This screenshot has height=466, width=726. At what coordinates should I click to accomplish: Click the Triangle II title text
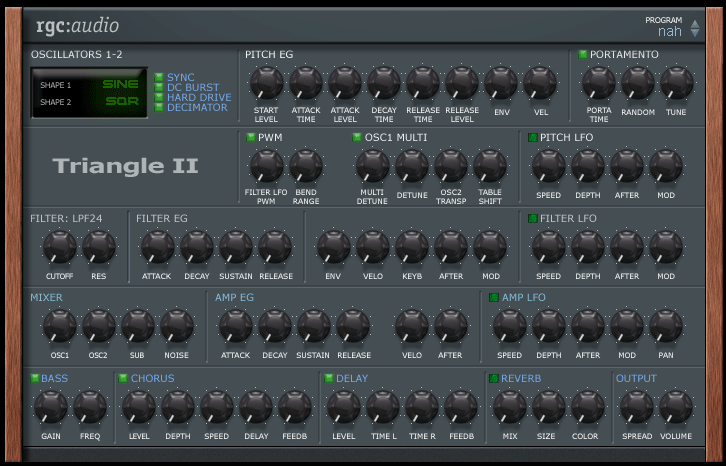click(125, 166)
